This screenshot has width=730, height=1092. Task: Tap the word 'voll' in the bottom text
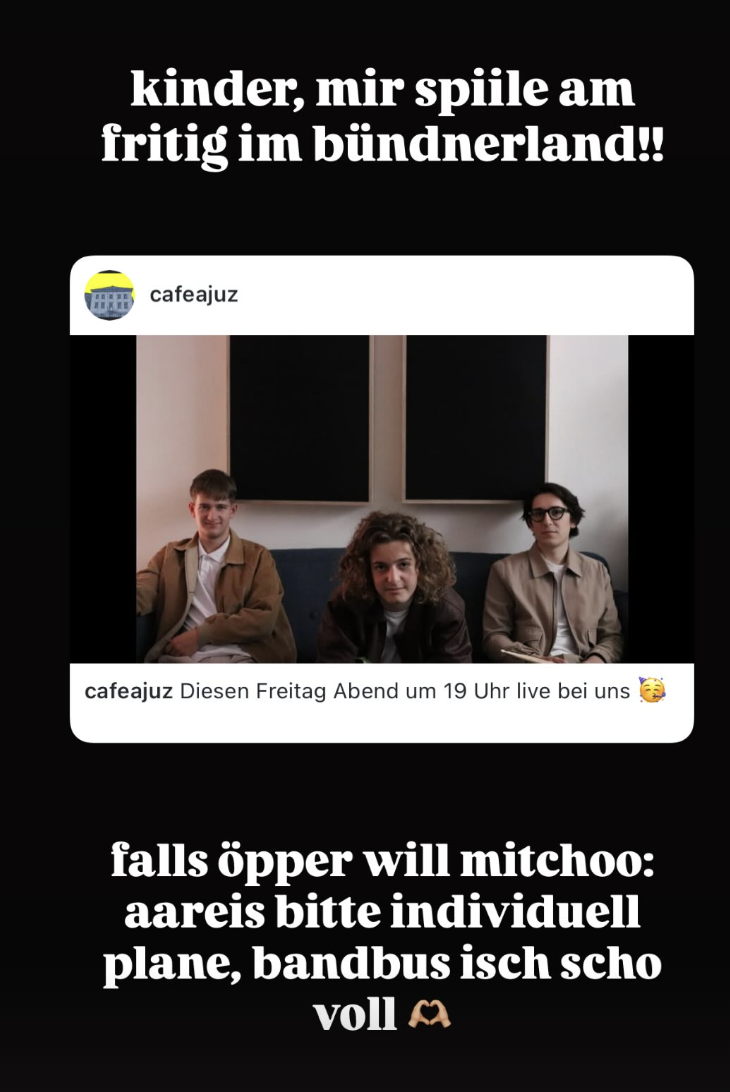(355, 1015)
